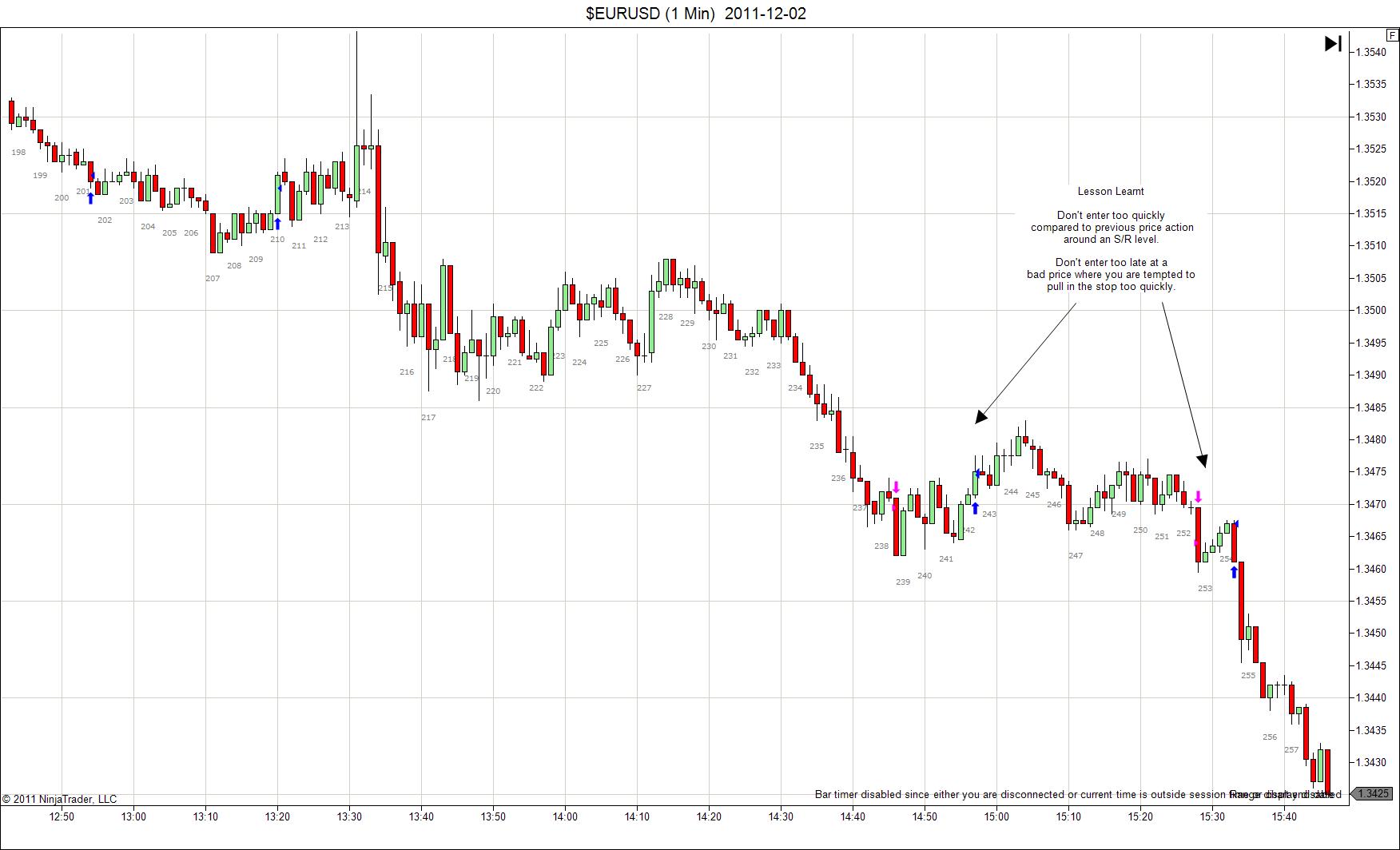This screenshot has height=850, width=1400.
Task: Click the bar number label 235
Action: pyautogui.click(x=817, y=446)
